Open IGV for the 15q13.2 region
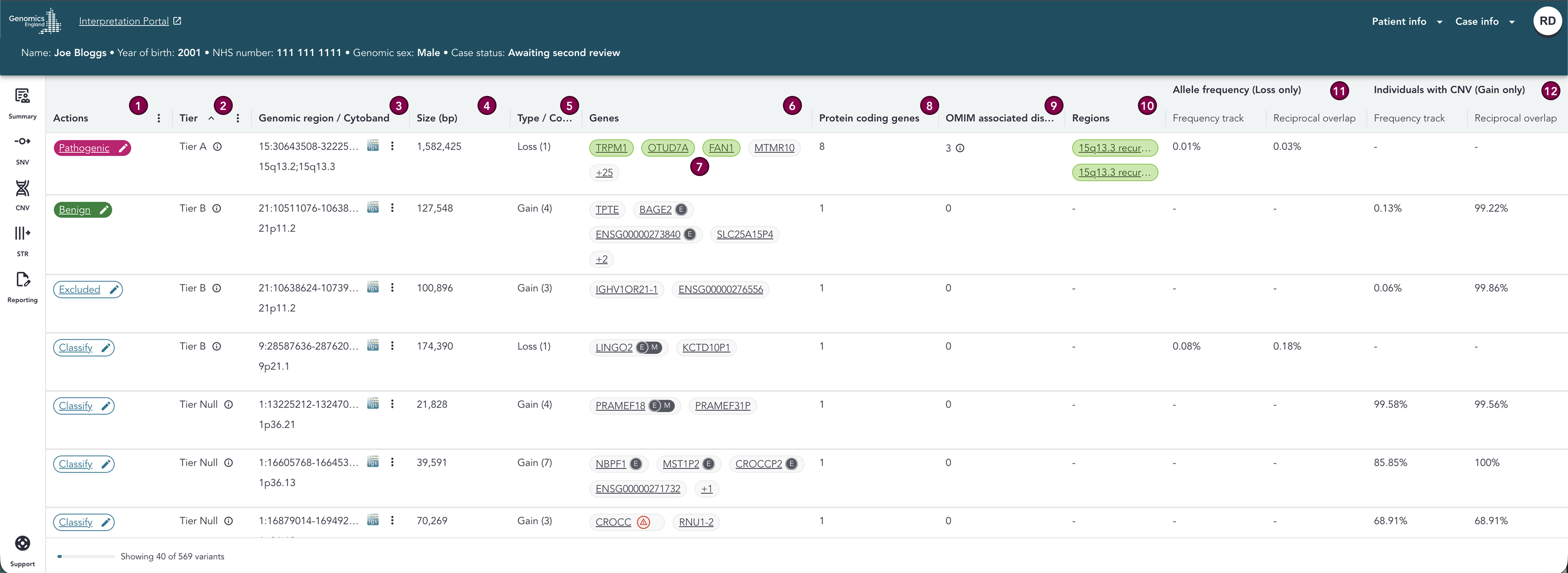 coord(373,146)
